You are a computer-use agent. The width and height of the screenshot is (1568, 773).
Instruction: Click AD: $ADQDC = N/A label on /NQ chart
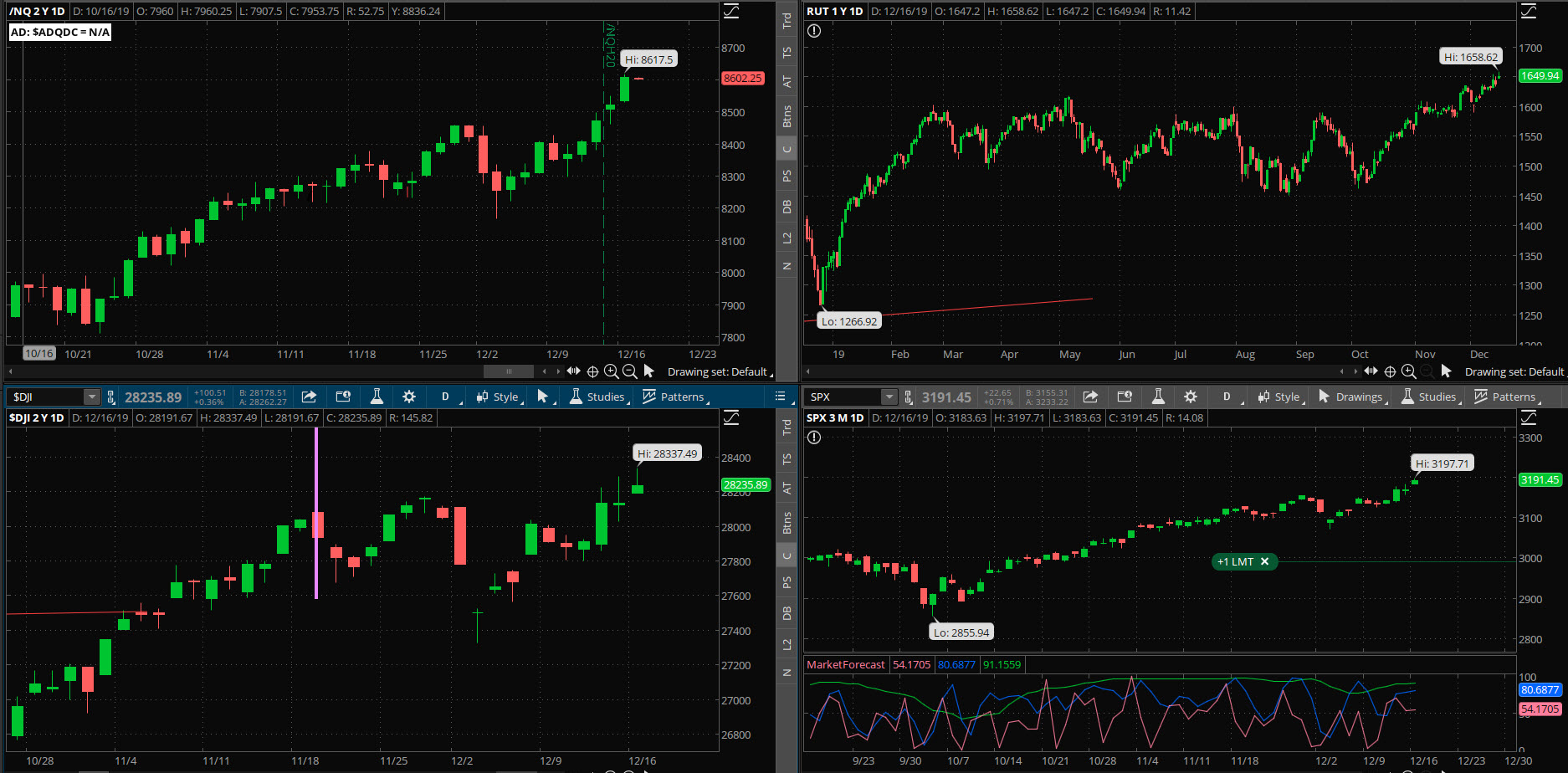(60, 32)
